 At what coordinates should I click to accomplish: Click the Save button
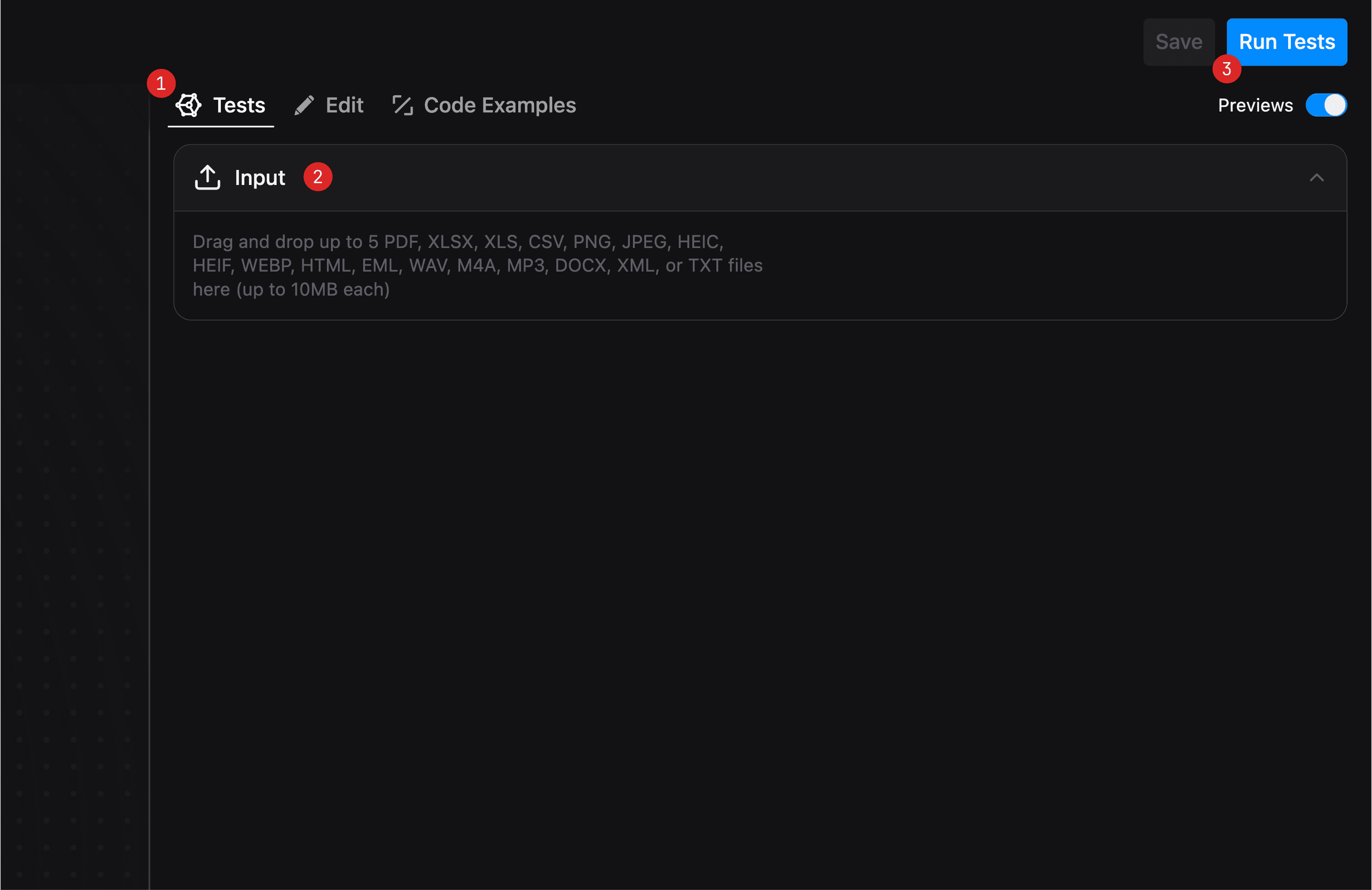(1178, 42)
